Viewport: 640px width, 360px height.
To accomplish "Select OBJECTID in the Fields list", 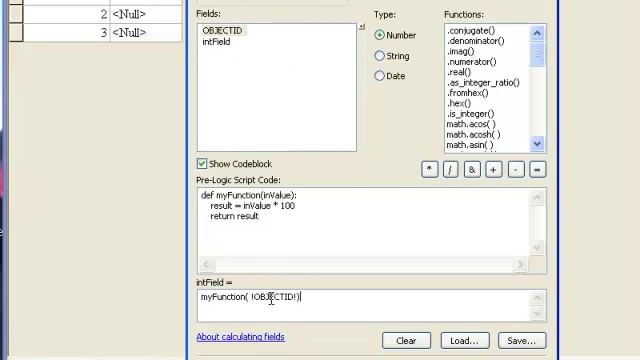I will coord(222,31).
